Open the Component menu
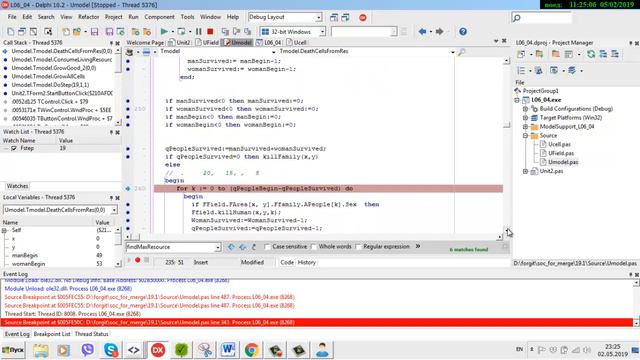 pos(159,17)
